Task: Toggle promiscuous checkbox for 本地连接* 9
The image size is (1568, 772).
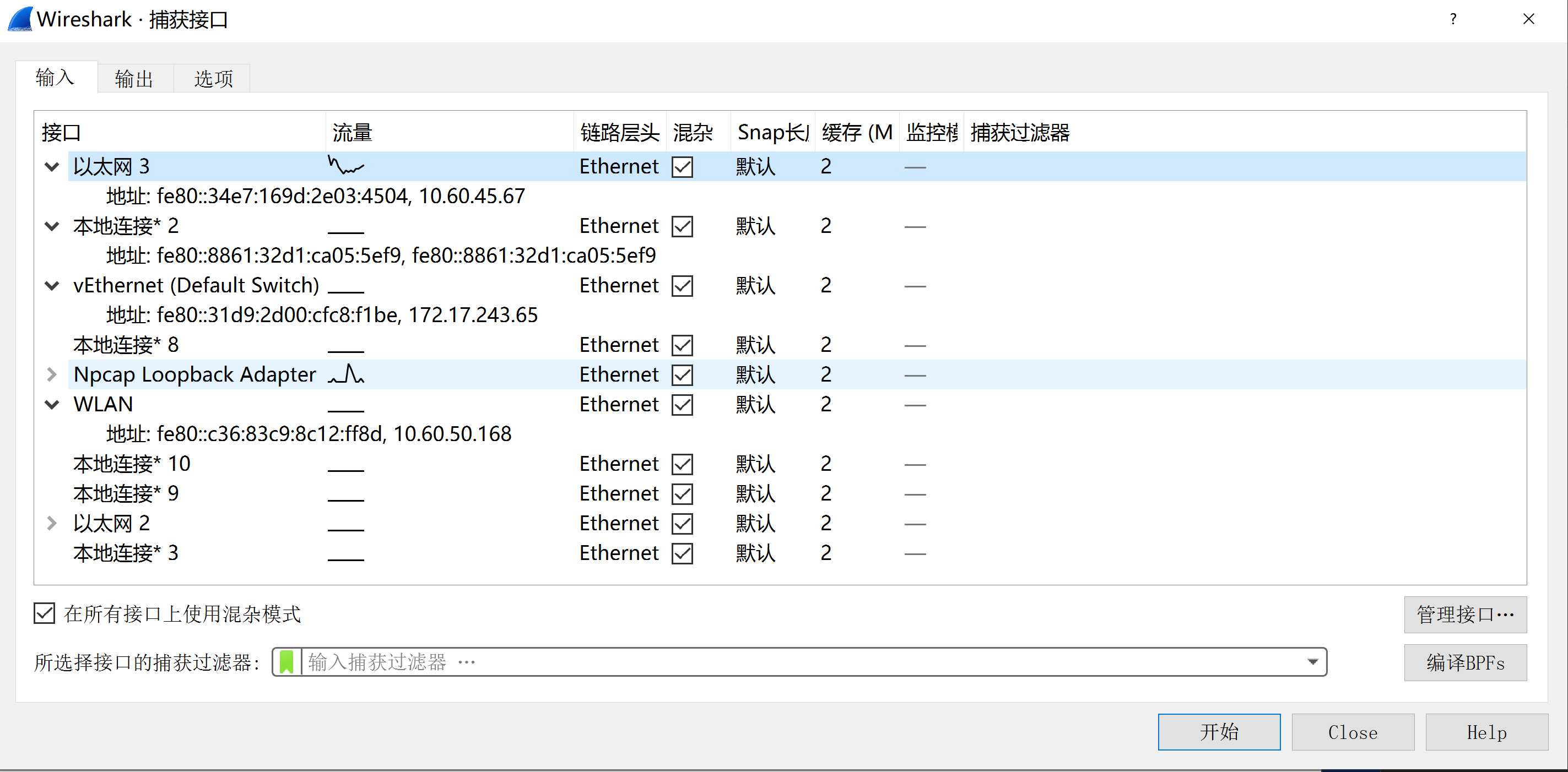Action: (682, 494)
